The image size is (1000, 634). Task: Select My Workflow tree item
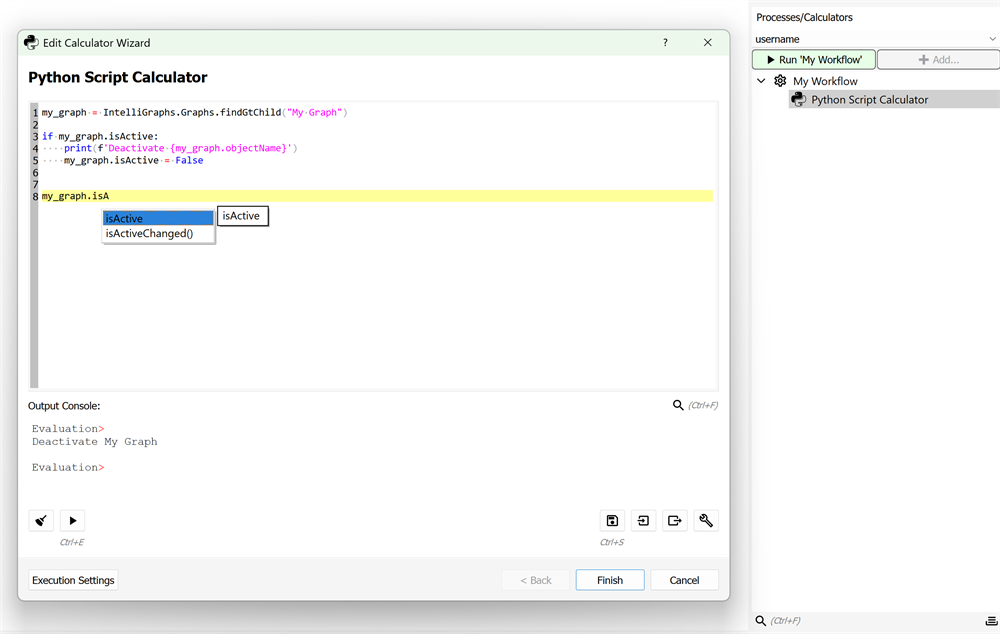[825, 81]
